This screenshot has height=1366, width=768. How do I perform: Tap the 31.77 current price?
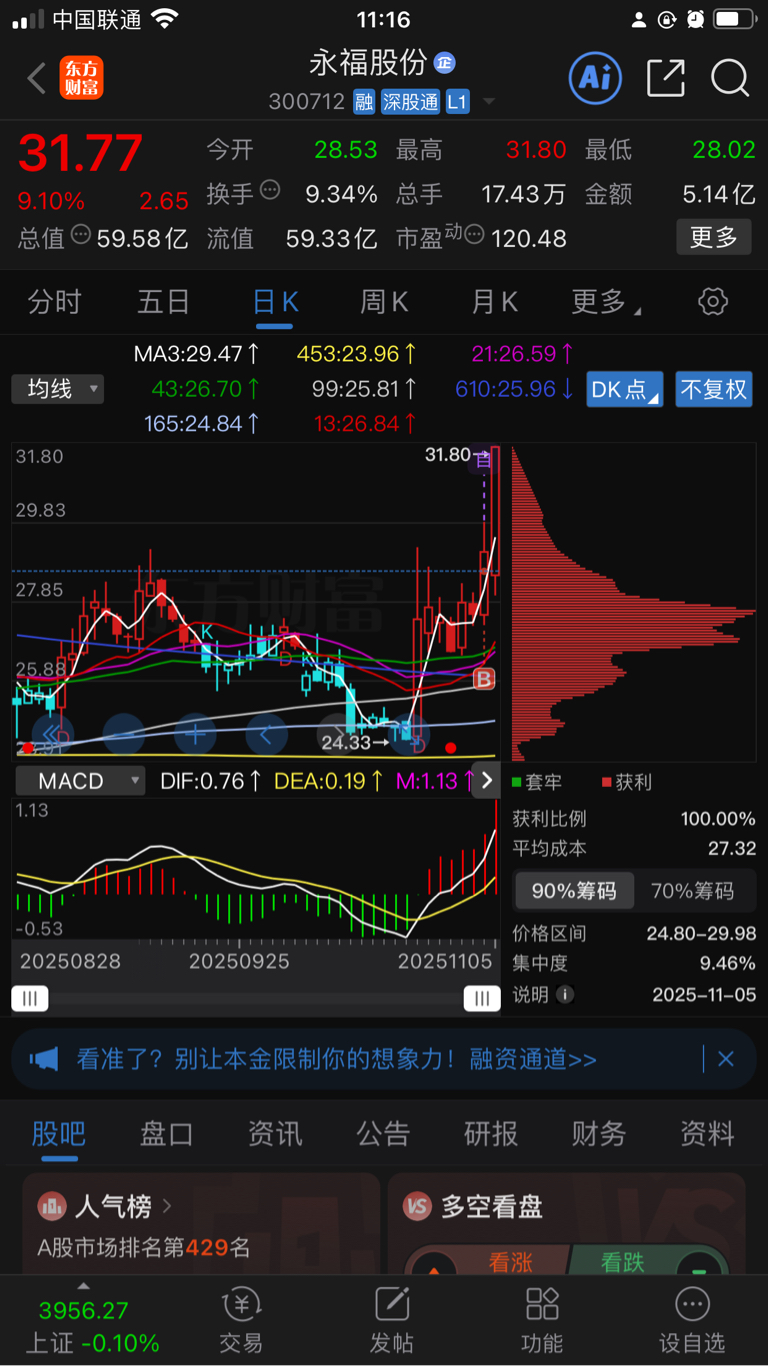click(81, 154)
